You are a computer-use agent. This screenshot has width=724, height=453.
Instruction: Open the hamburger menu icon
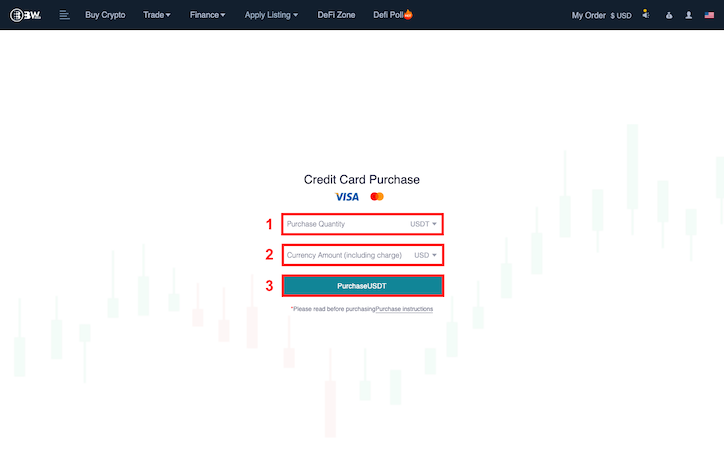[x=64, y=15]
